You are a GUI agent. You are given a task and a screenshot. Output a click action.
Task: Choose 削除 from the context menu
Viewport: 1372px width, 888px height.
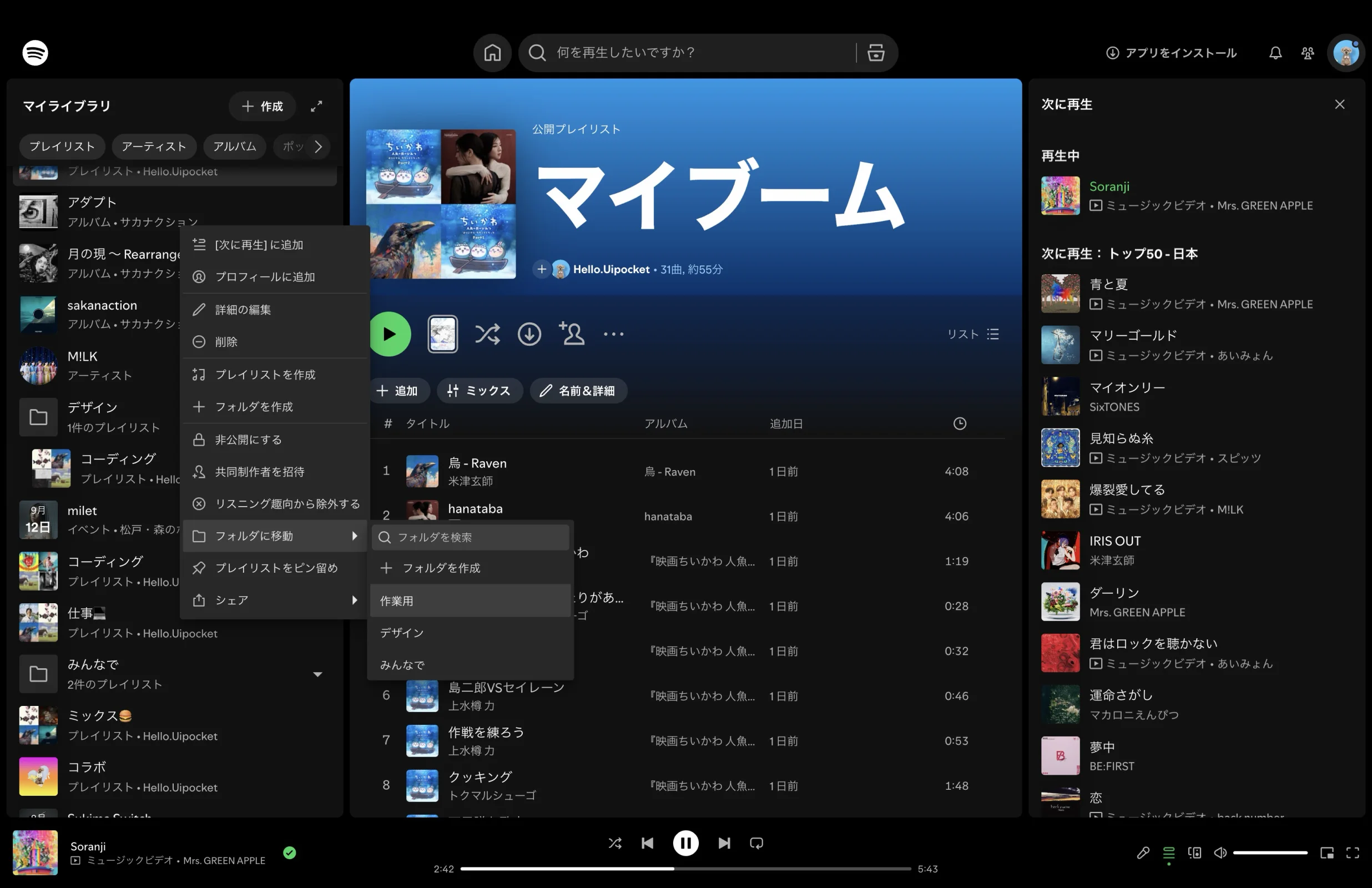pos(274,341)
